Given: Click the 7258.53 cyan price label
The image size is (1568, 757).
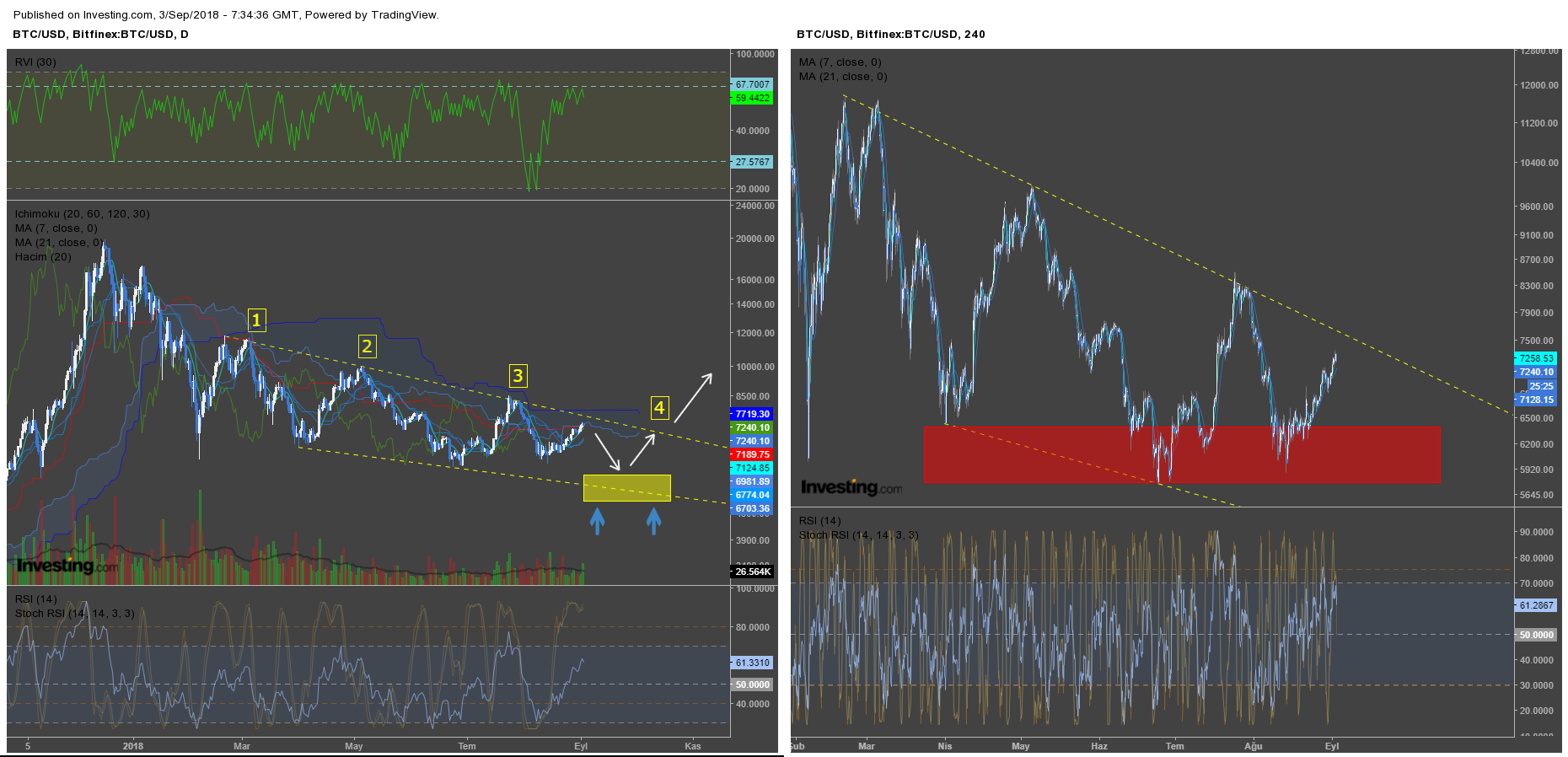Looking at the screenshot, I should pyautogui.click(x=1536, y=358).
